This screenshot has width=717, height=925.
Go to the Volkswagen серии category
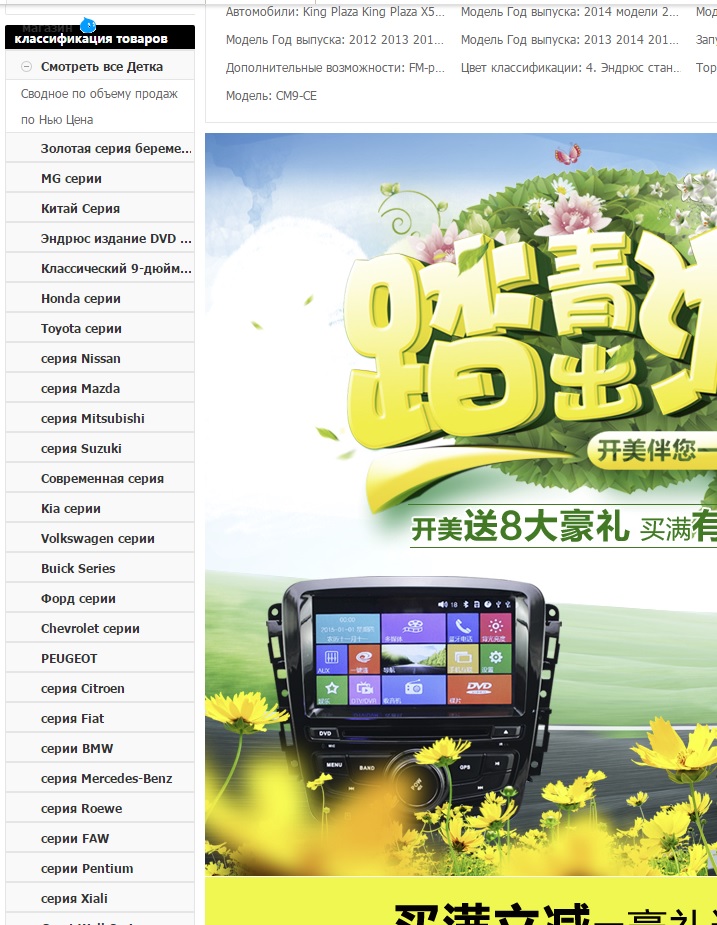coord(97,538)
